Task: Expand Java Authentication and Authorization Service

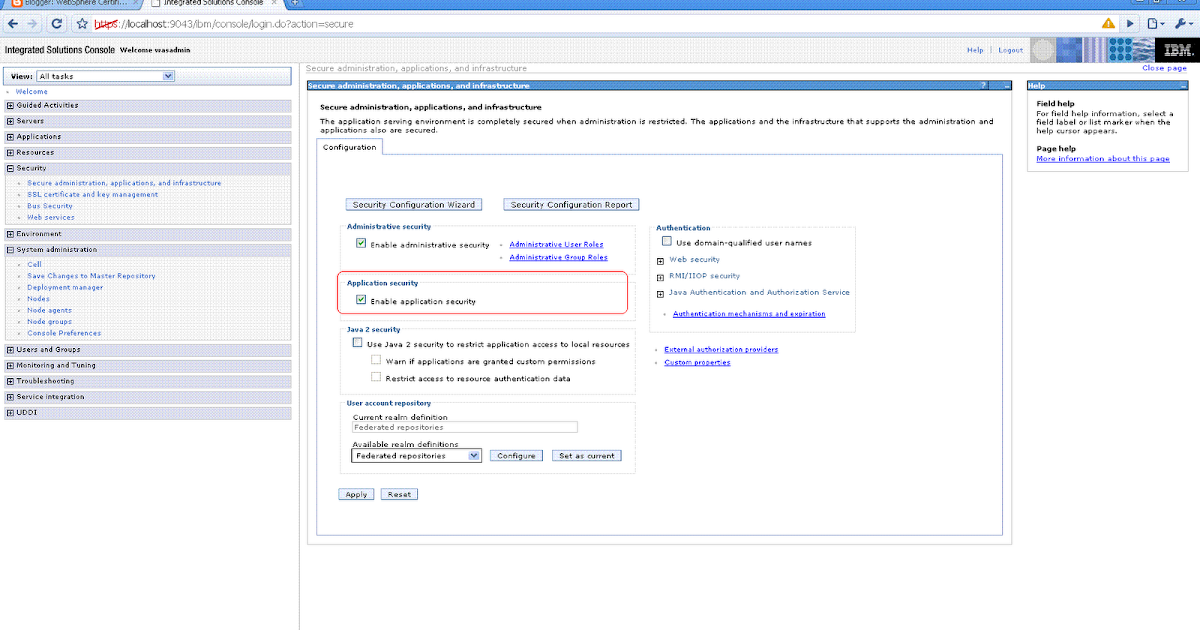Action: click(x=660, y=293)
